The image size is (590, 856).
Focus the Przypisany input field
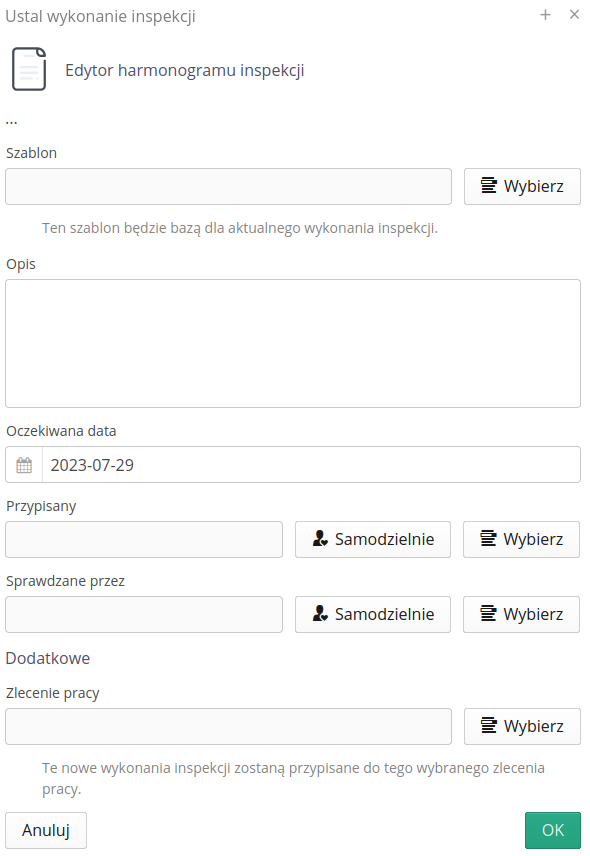(144, 539)
